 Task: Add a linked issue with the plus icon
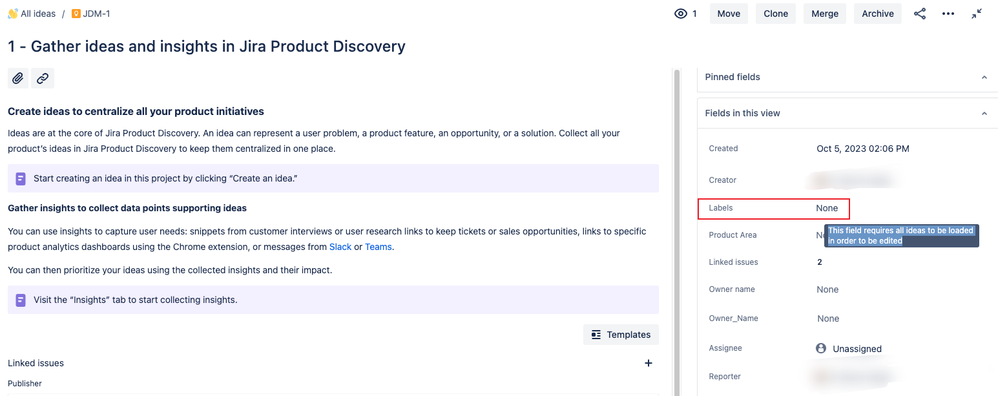pos(649,364)
